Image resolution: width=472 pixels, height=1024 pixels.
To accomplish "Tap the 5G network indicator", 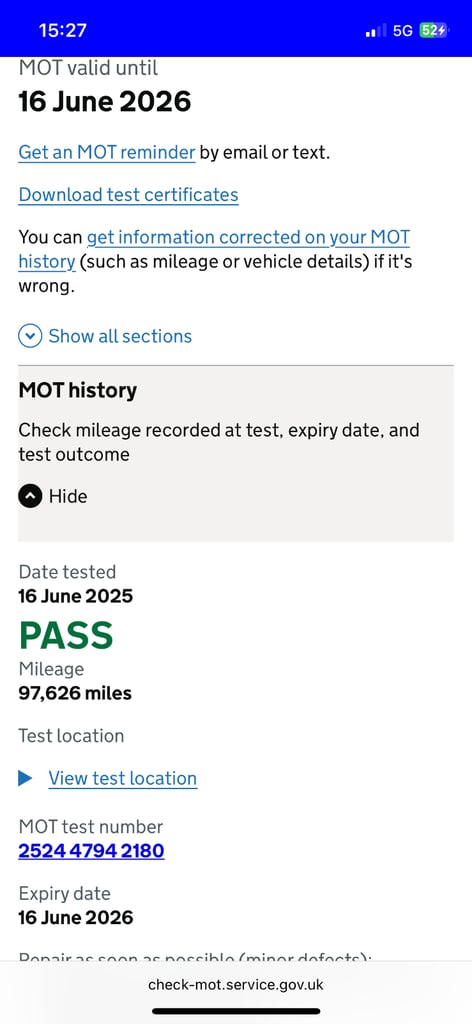I will coord(403,30).
